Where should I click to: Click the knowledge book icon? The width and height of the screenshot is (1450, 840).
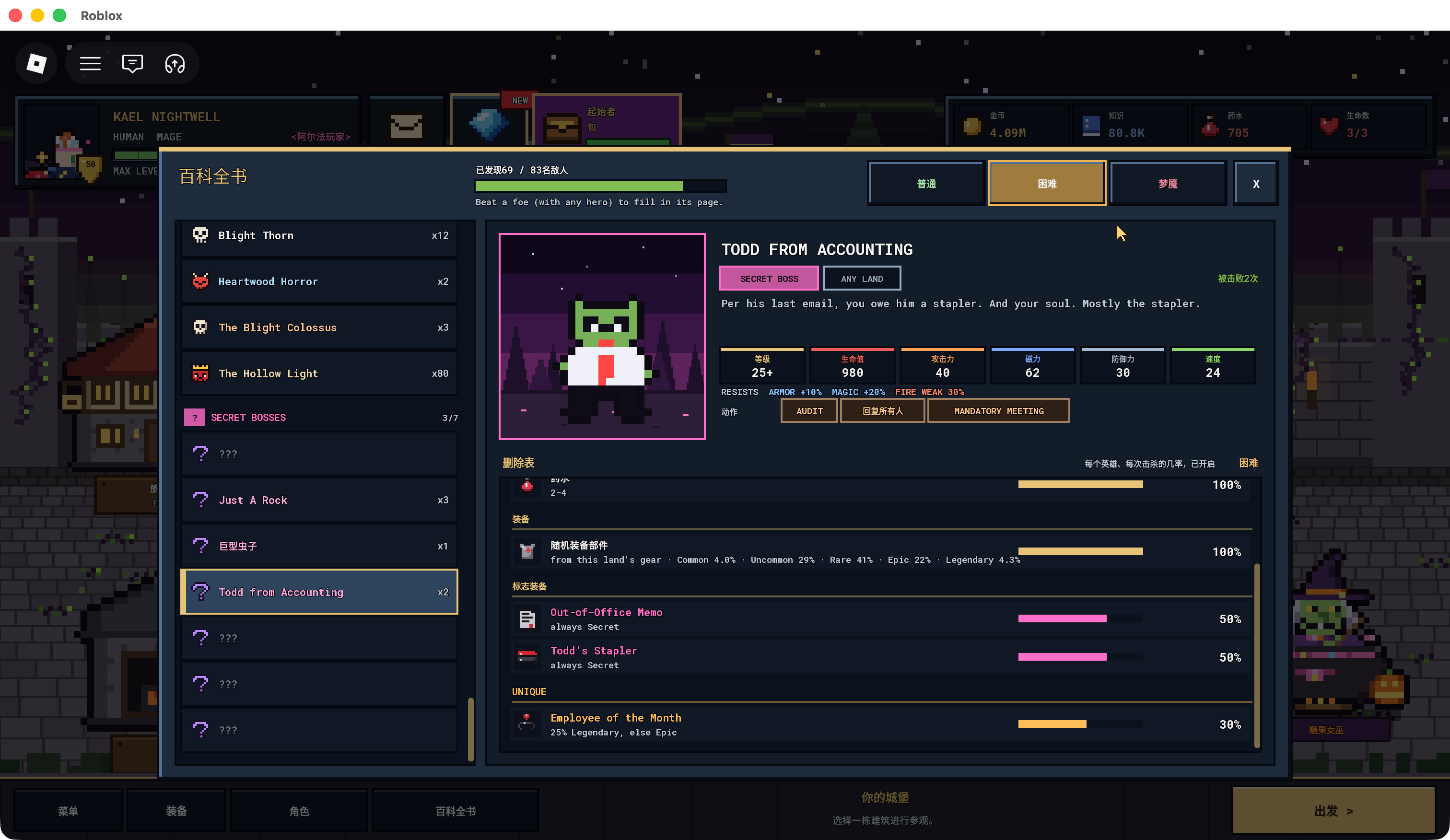[x=1091, y=126]
